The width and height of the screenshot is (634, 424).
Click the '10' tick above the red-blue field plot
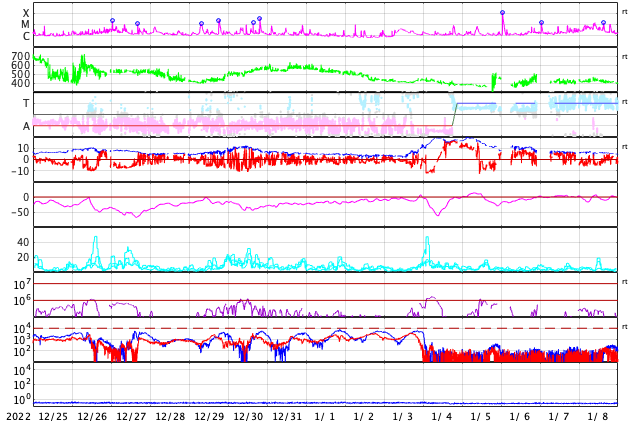(x=23, y=148)
